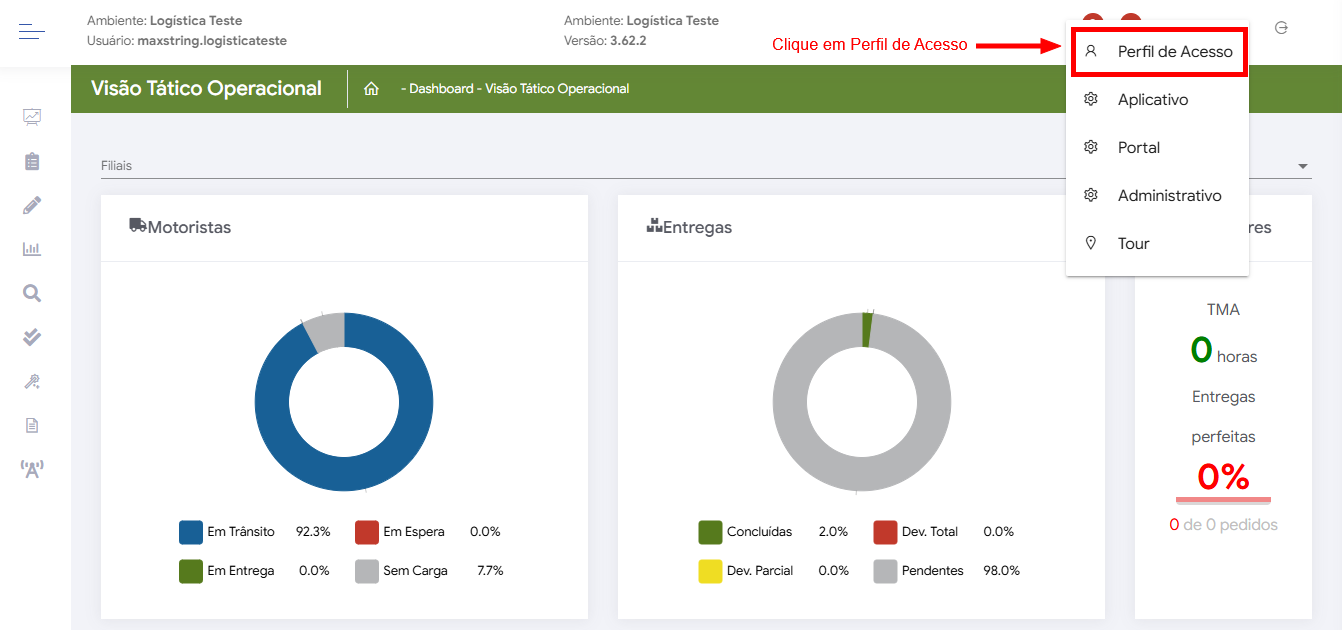Click the document page sidebar icon
1342x630 pixels.
pos(32,425)
